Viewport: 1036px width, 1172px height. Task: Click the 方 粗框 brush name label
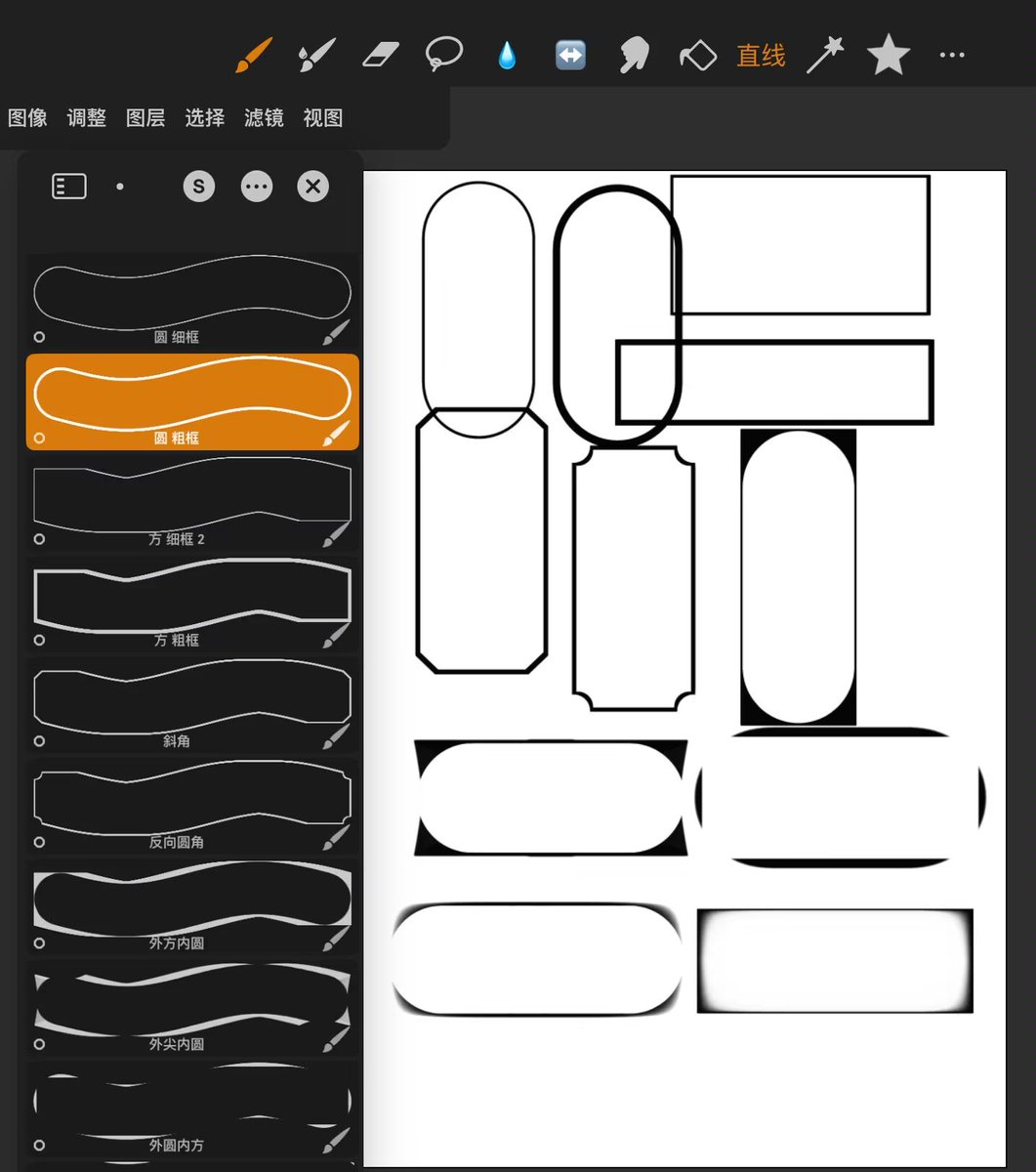(x=177, y=640)
